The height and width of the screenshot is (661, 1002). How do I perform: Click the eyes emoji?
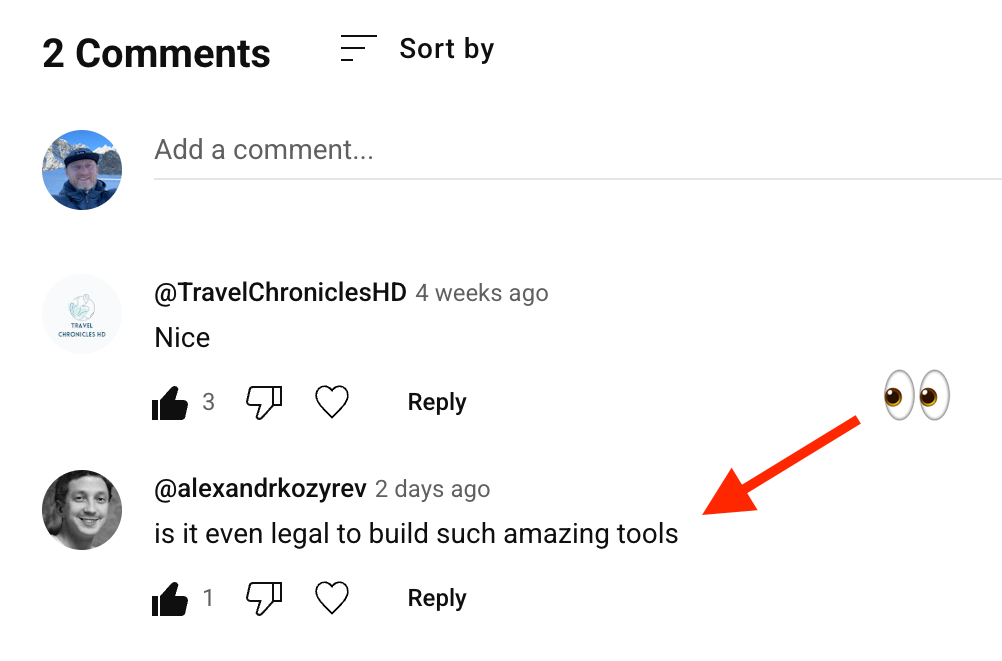click(916, 395)
